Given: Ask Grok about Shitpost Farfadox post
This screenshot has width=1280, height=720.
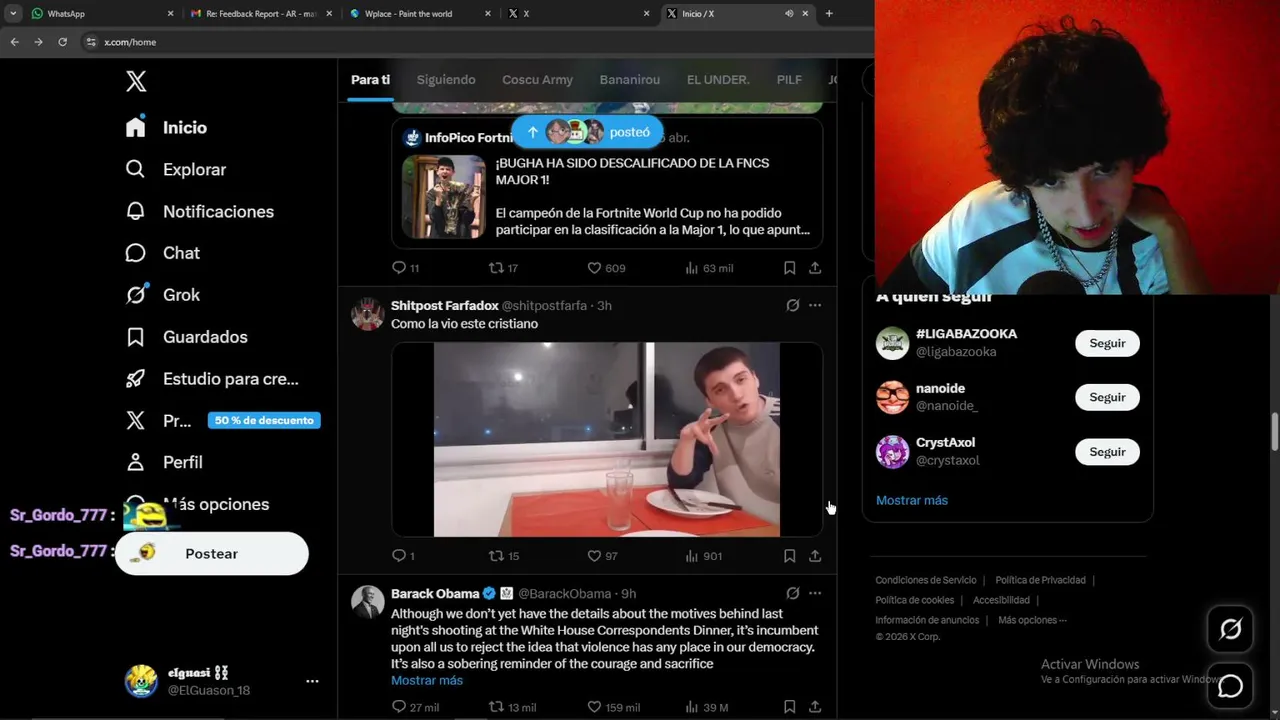Looking at the screenshot, I should pos(792,305).
